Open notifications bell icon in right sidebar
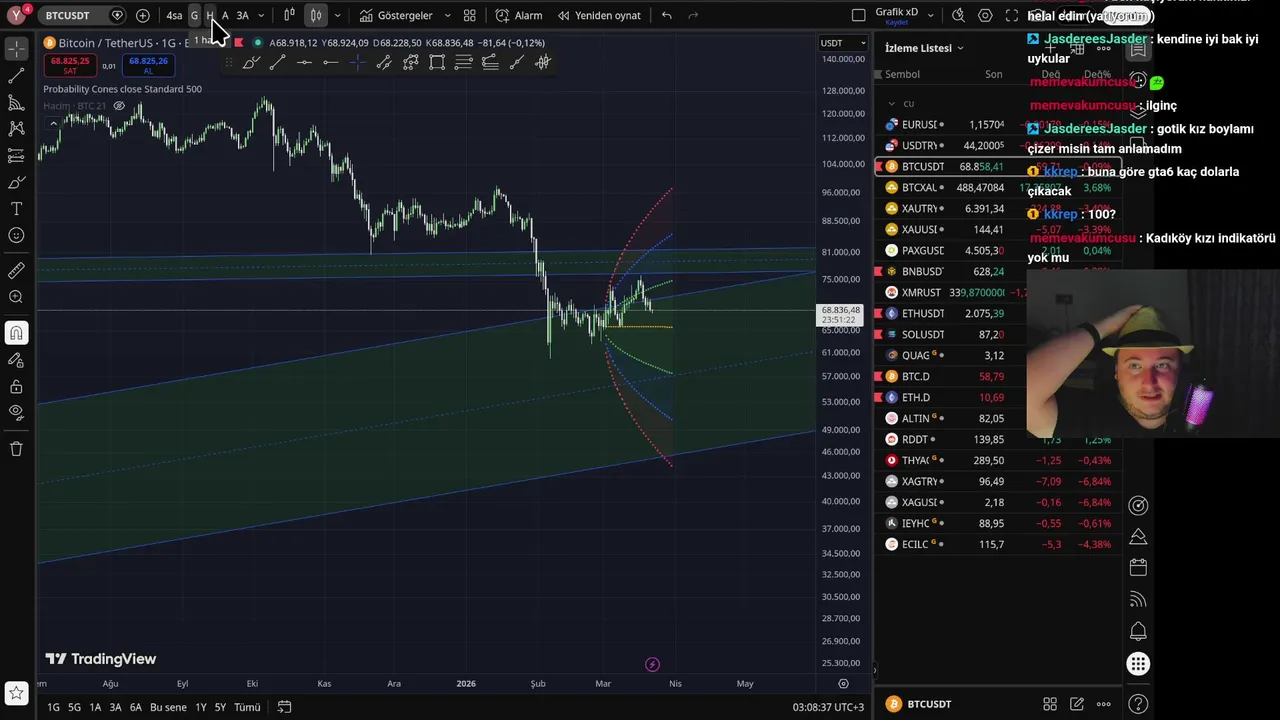 [1138, 631]
